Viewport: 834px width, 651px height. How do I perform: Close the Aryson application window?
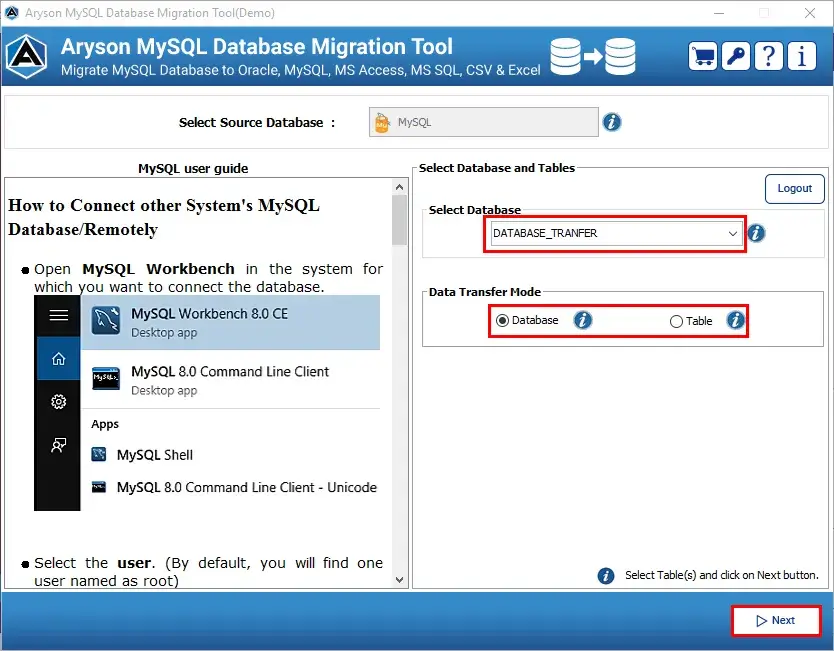(x=810, y=13)
